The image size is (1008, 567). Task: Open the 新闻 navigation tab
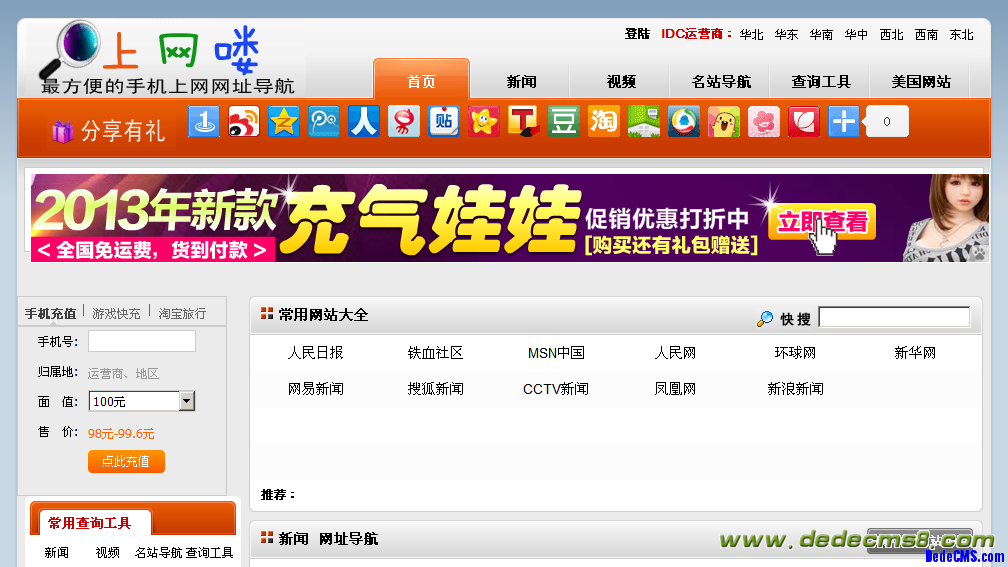(521, 82)
